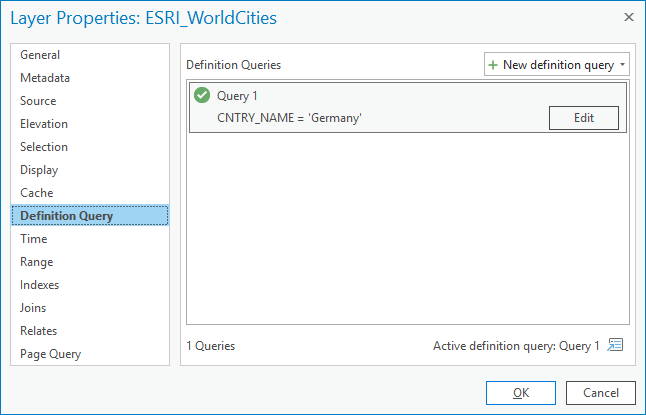Close the Layer Properties dialog
Screen dimensions: 646x415
pyautogui.click(x=629, y=17)
